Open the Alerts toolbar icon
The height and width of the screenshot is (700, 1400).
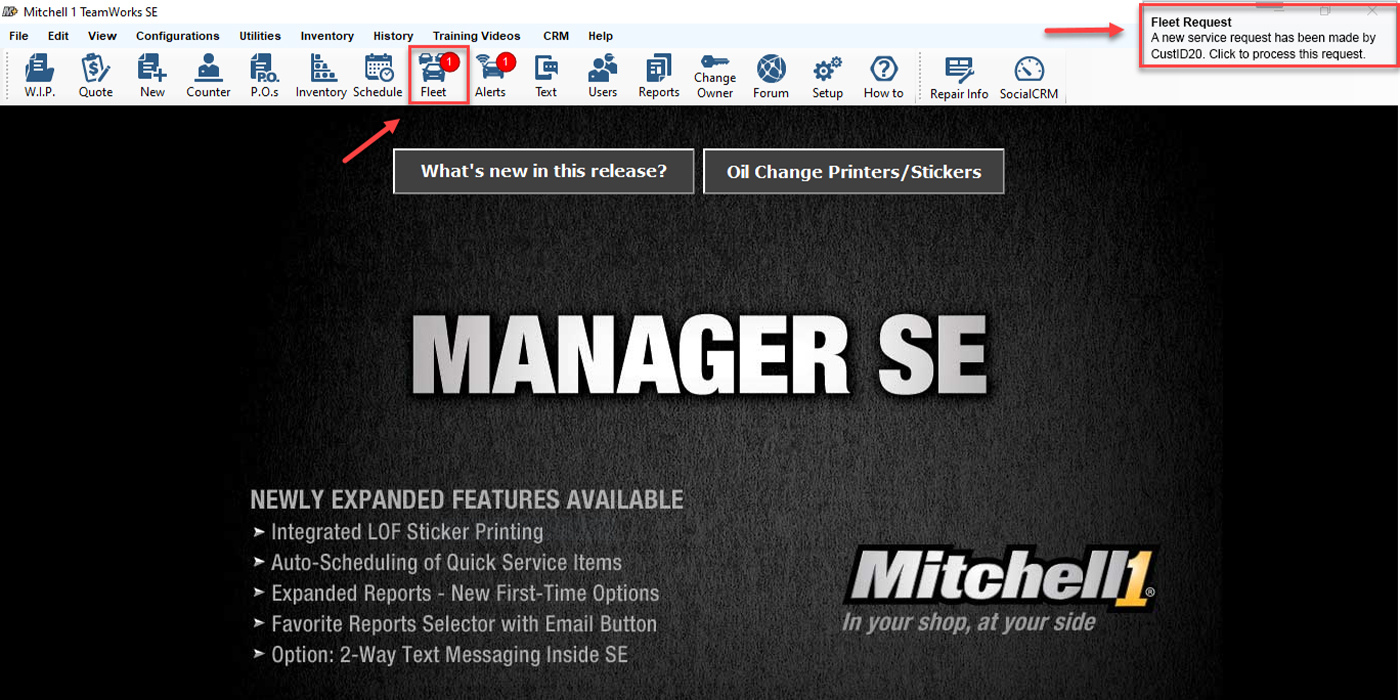click(x=490, y=77)
